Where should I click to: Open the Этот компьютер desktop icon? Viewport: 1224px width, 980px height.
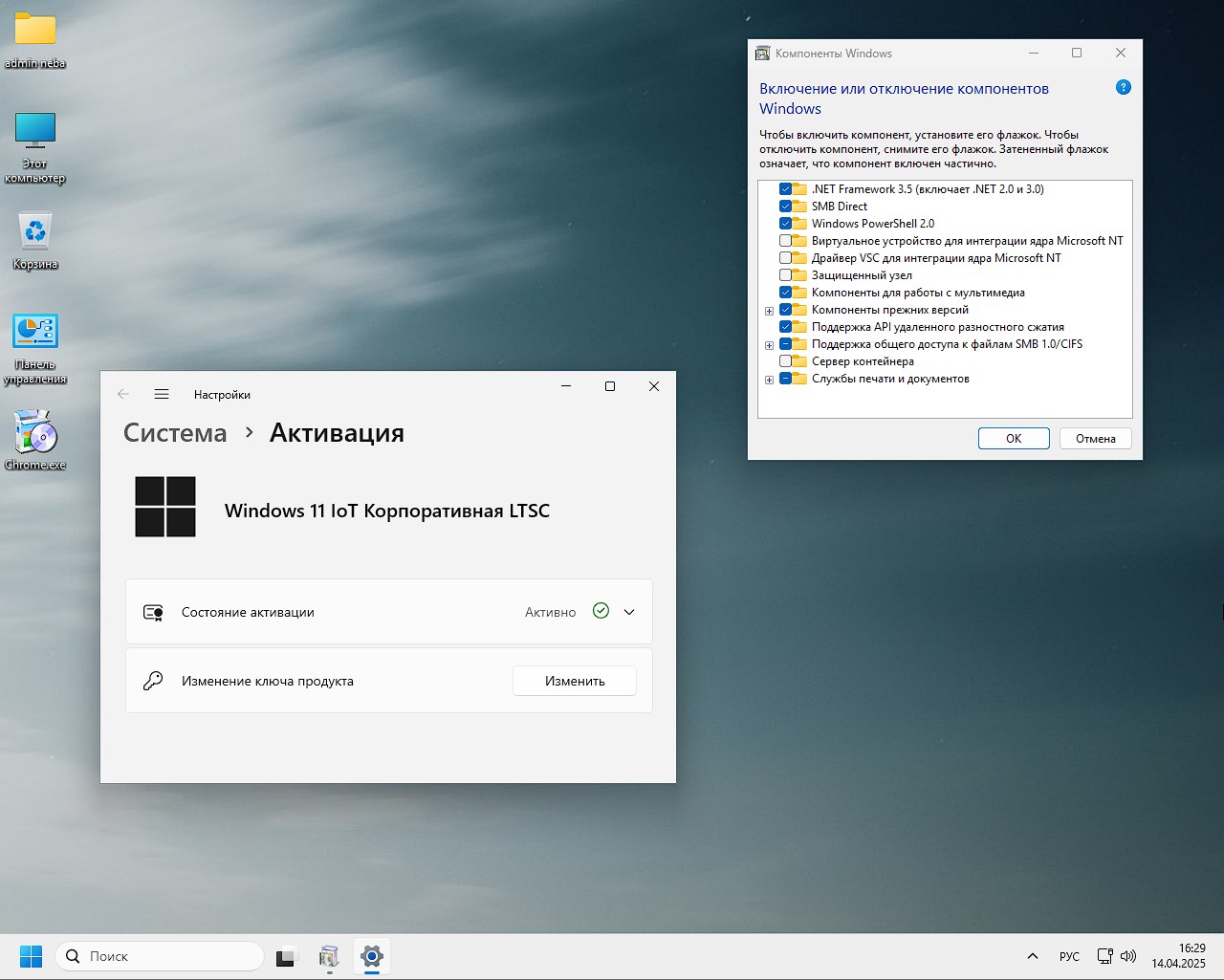[x=35, y=131]
